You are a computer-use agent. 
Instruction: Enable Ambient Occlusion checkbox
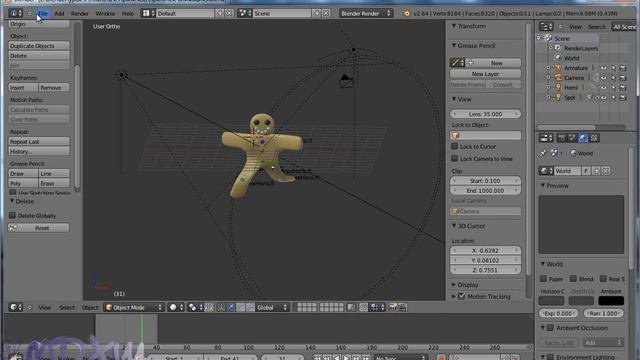pos(551,327)
